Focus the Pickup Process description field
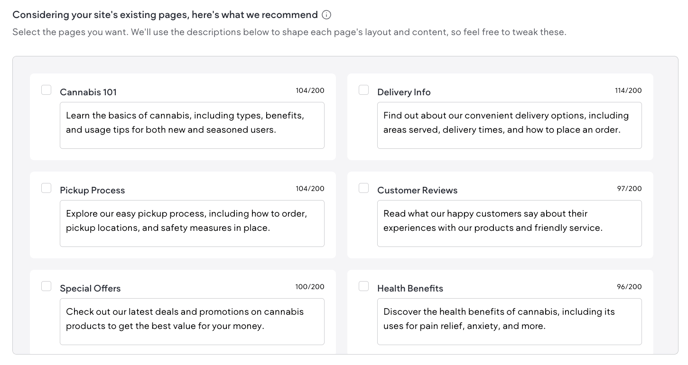Image resolution: width=688 pixels, height=365 pixels. (x=192, y=223)
